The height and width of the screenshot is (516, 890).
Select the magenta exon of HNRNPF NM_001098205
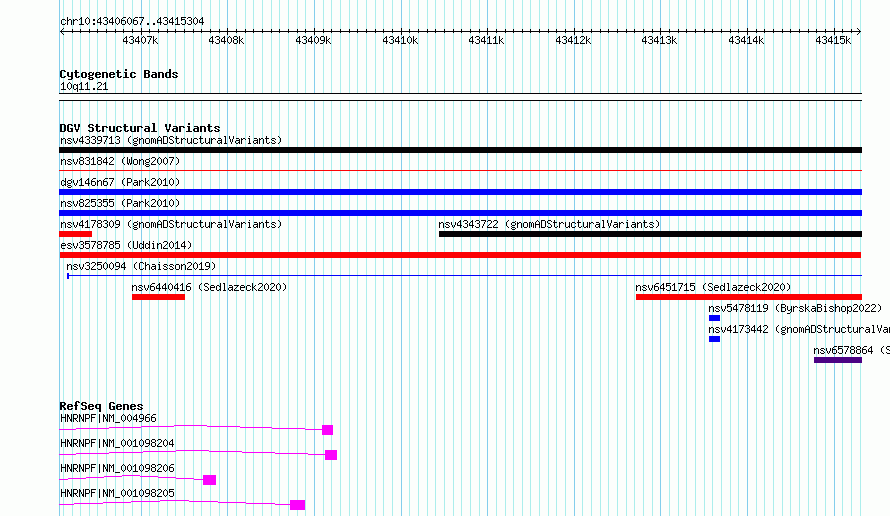click(x=297, y=505)
